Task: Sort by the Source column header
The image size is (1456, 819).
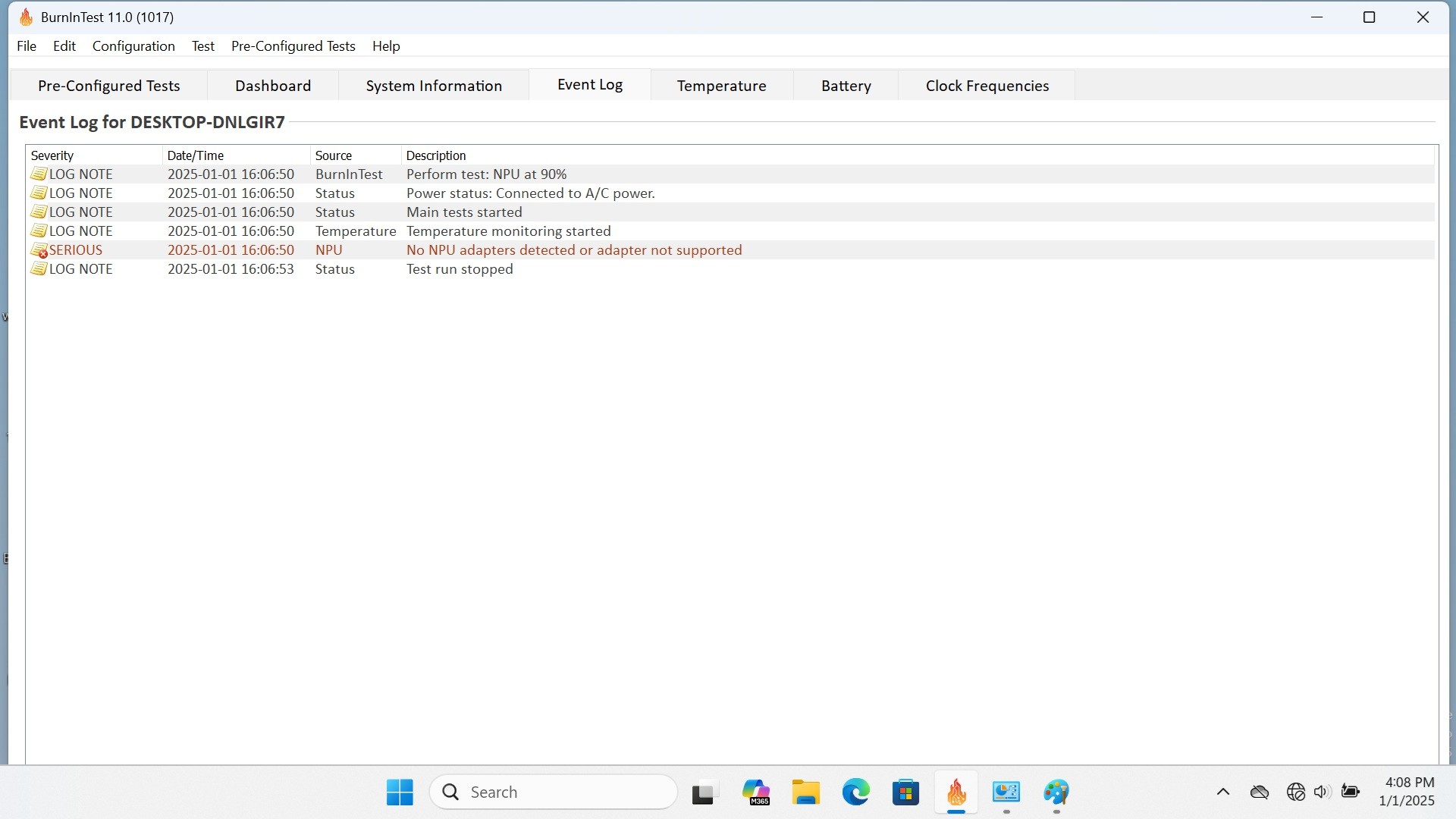Action: tap(356, 155)
